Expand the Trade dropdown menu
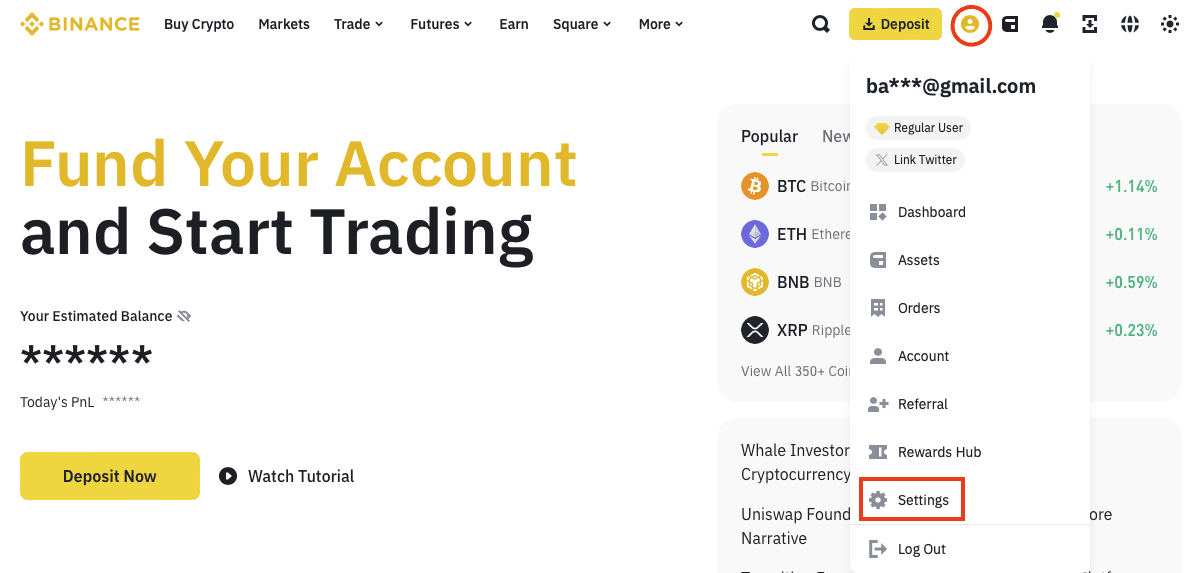Screen dimensions: 1189x573 (x=358, y=24)
